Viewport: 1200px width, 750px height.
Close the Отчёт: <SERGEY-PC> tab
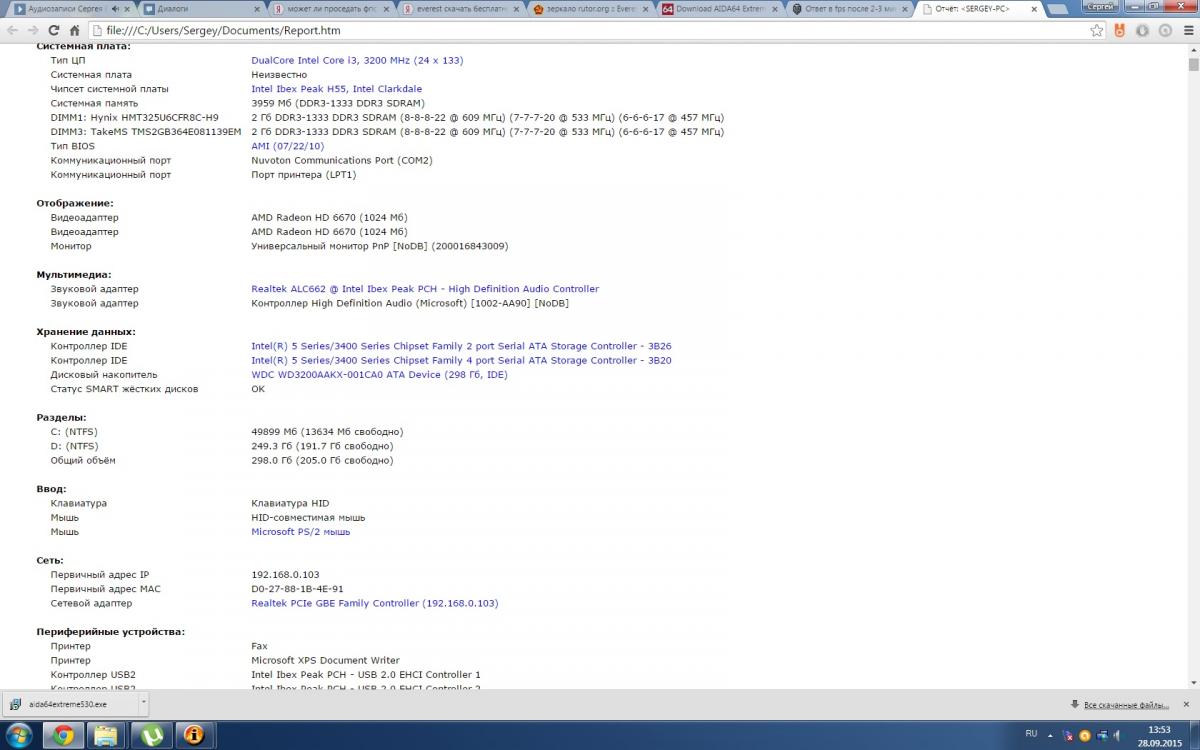pyautogui.click(x=1036, y=8)
